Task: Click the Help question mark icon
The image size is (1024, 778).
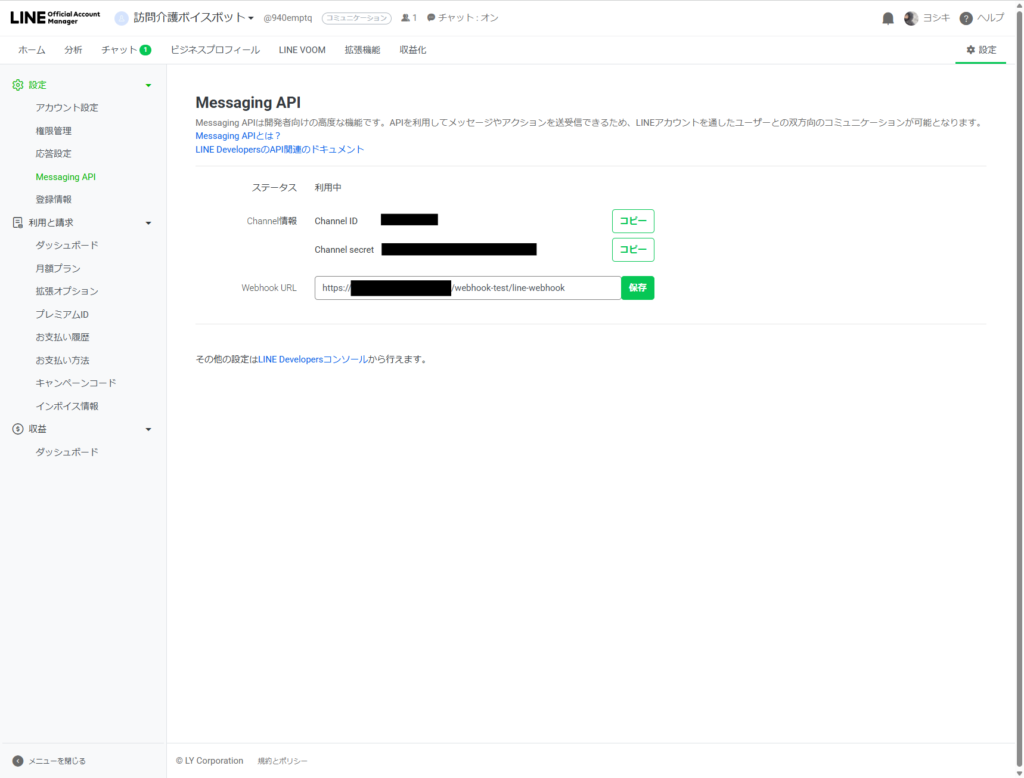Action: pos(966,18)
